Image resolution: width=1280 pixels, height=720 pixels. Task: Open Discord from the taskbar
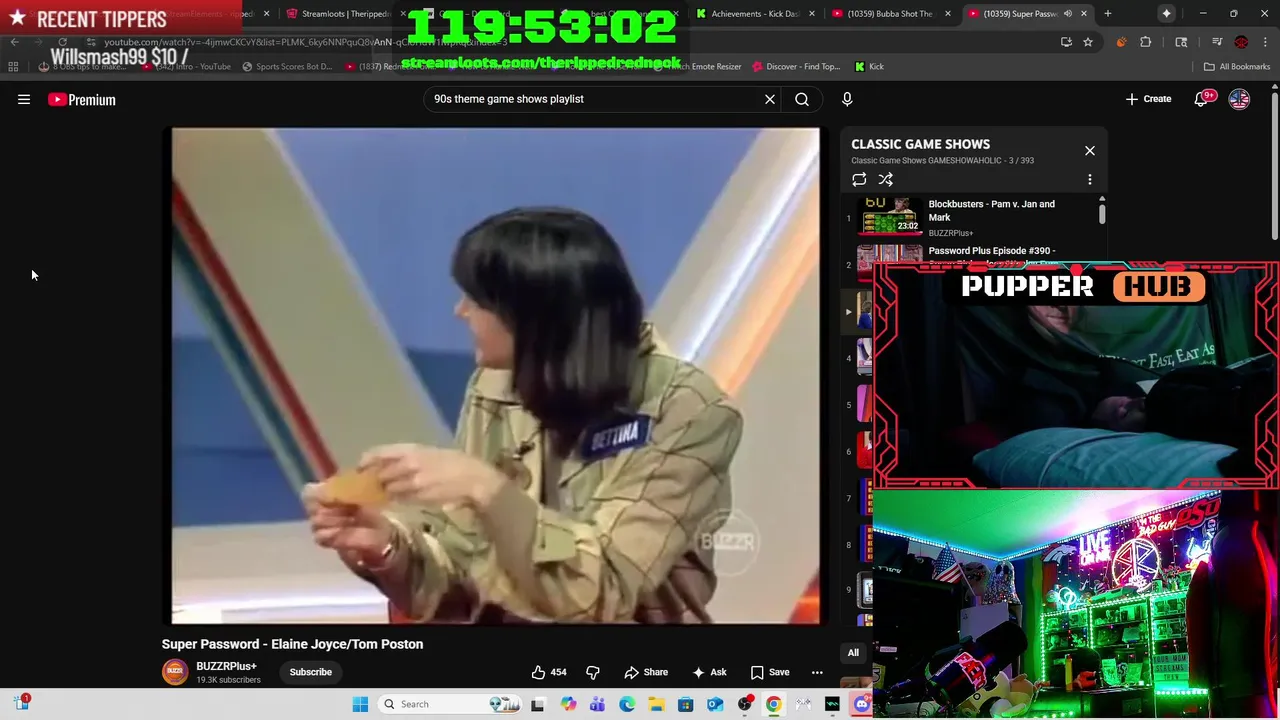(861, 704)
